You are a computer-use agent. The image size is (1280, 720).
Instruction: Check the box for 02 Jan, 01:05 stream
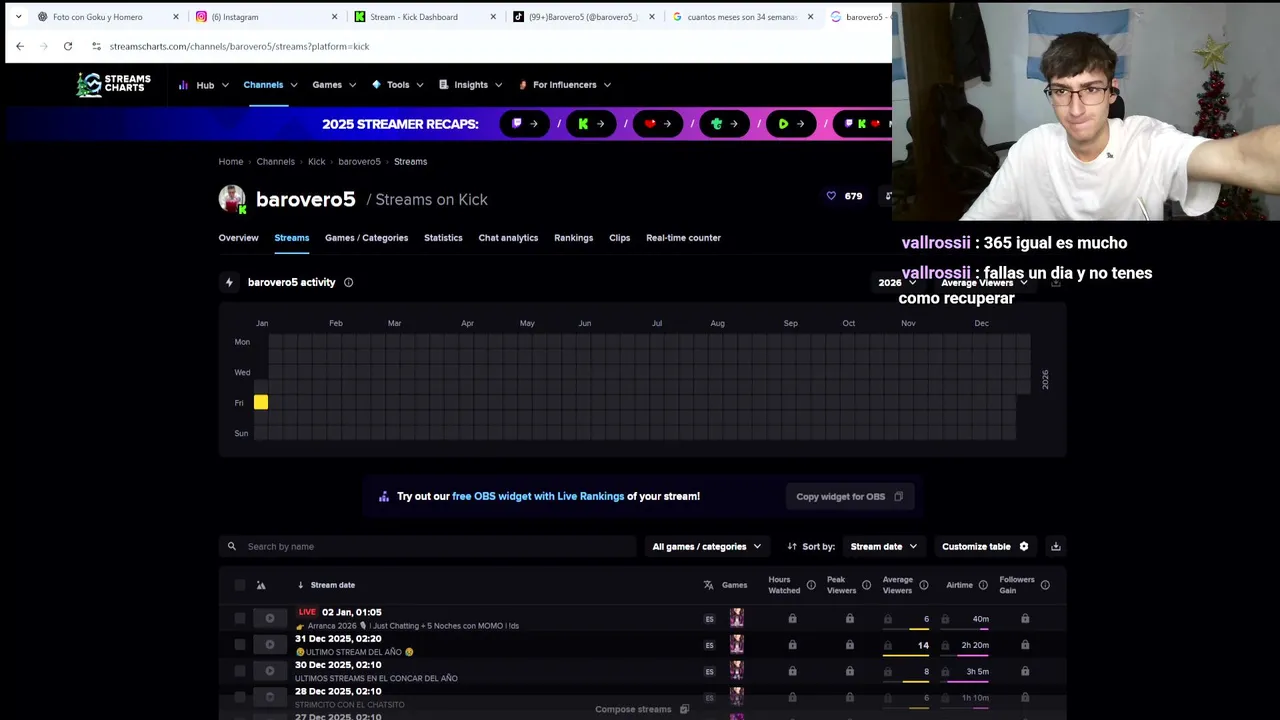(239, 618)
